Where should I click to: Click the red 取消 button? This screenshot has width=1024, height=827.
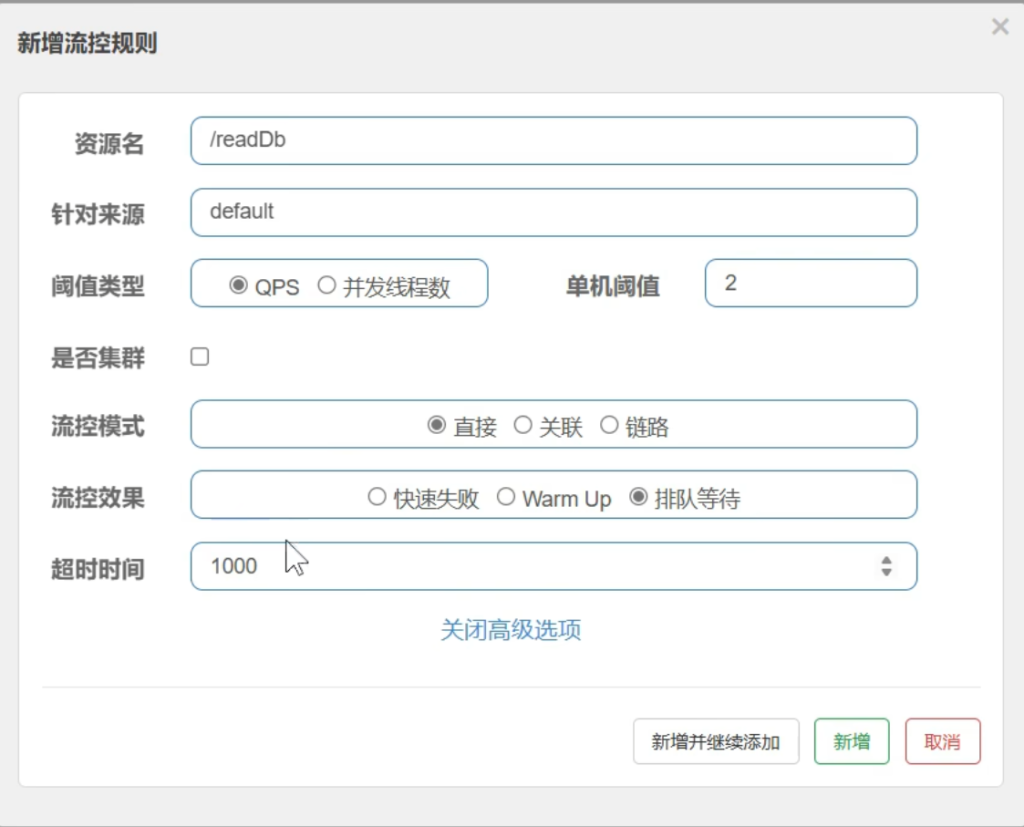coord(942,742)
